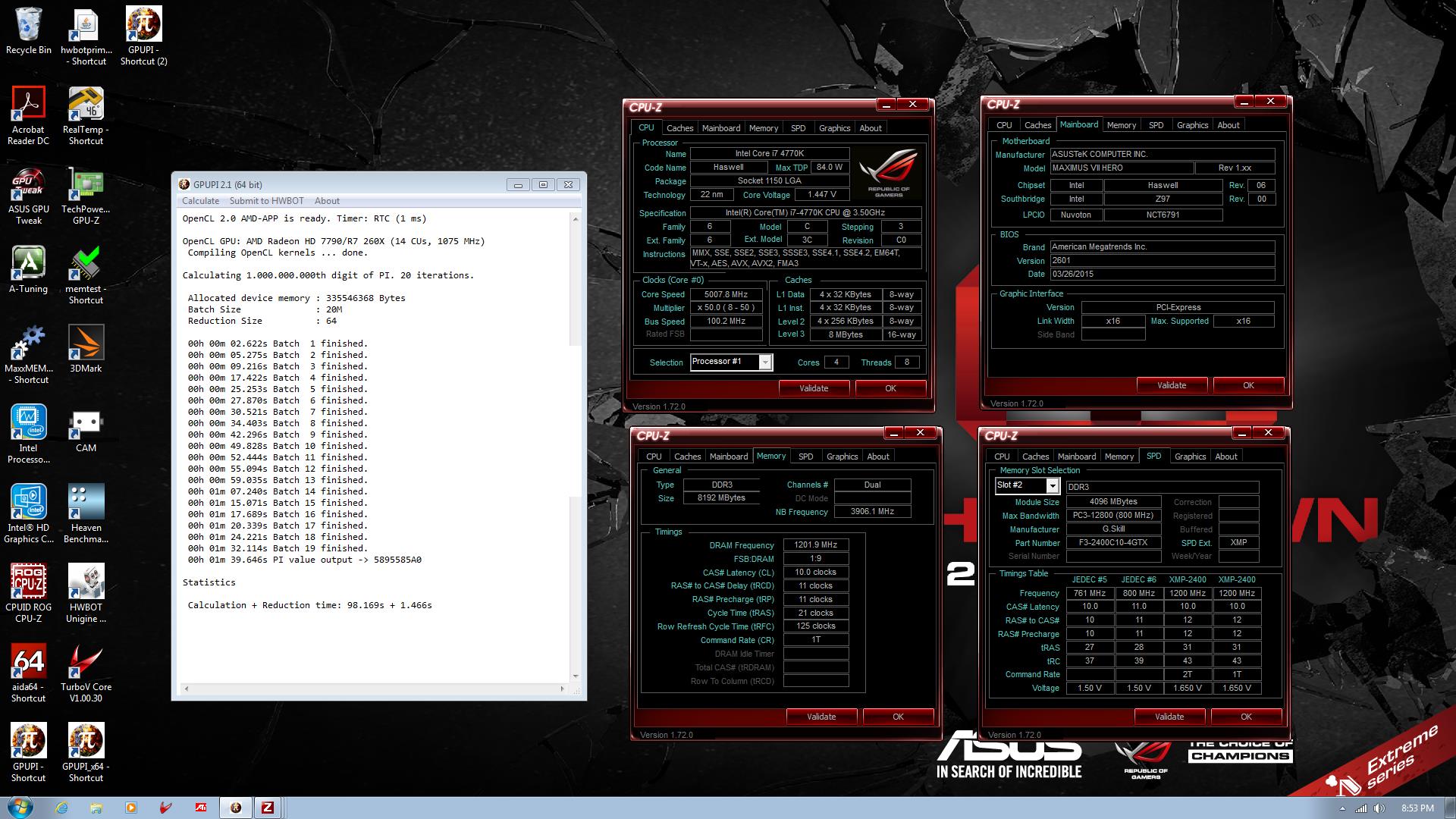
Task: Click the Core Voltage value 1.447 V
Action: click(x=822, y=195)
